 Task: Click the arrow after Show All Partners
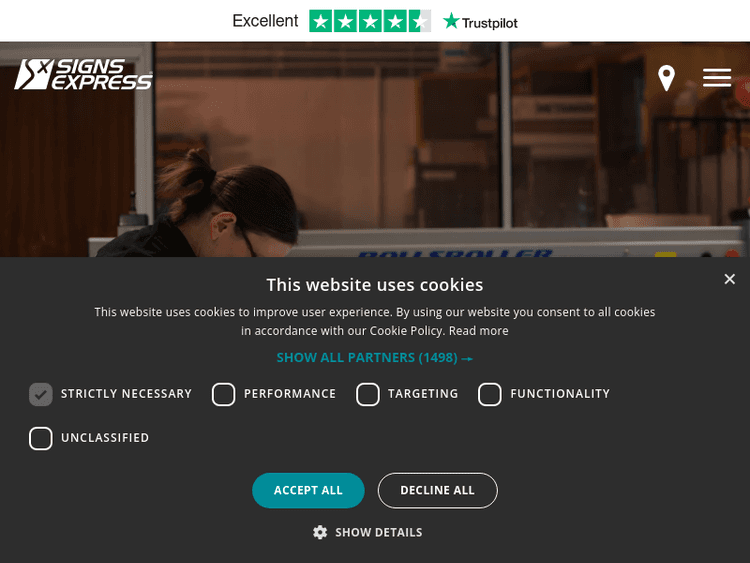tap(467, 358)
